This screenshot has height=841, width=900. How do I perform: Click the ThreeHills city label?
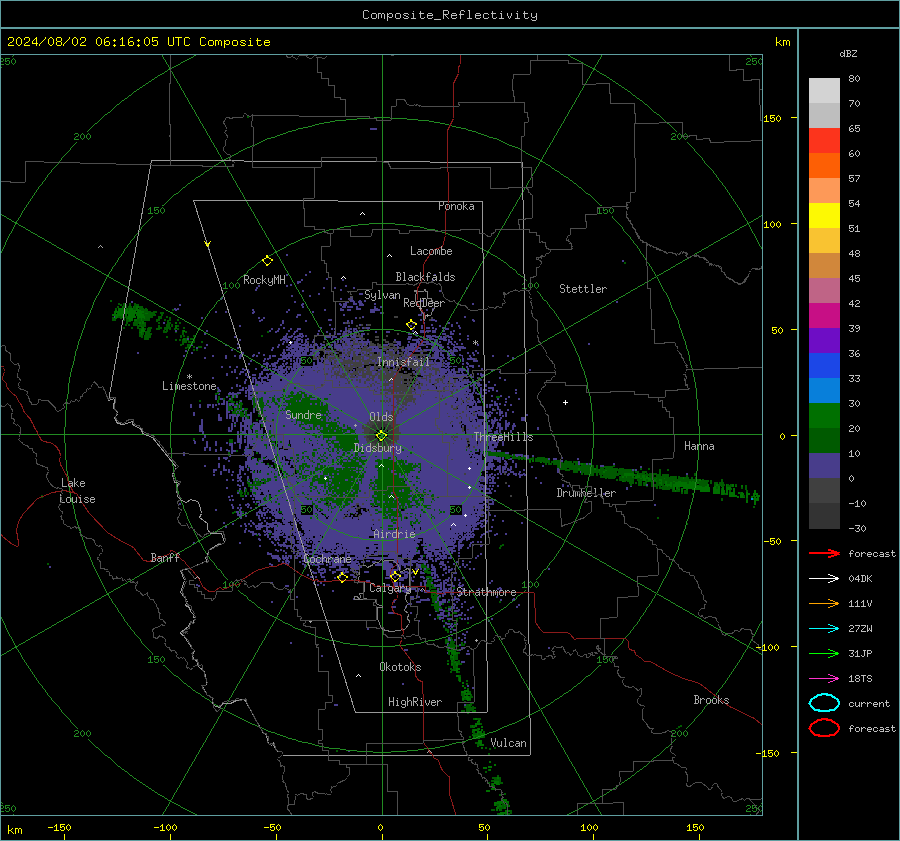(x=503, y=437)
